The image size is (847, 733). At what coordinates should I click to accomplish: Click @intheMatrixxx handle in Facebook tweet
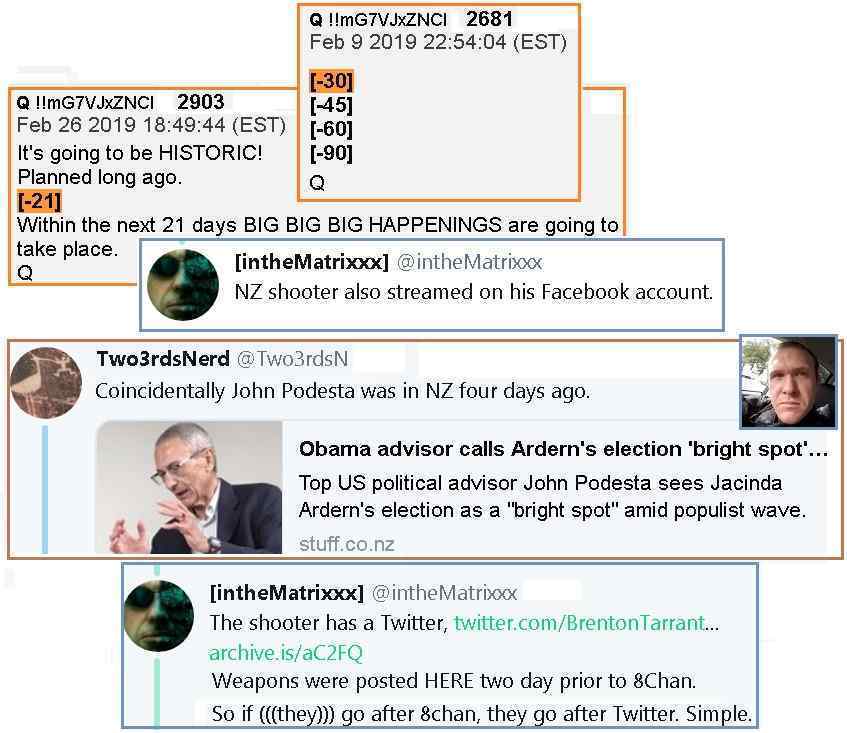[469, 262]
